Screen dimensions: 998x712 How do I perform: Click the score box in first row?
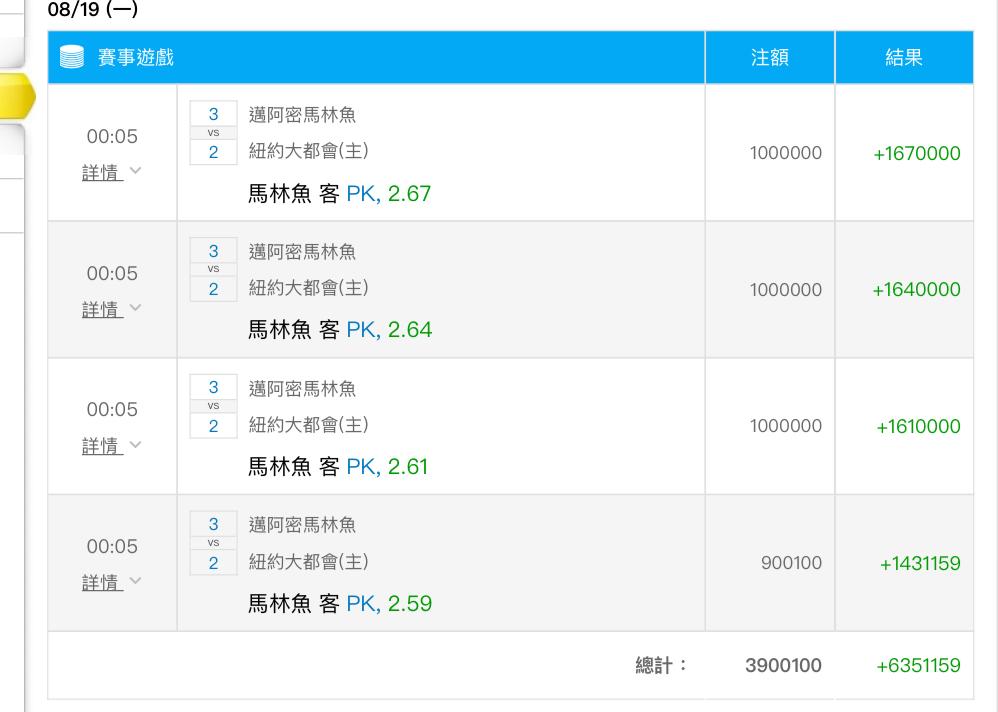pyautogui.click(x=213, y=133)
